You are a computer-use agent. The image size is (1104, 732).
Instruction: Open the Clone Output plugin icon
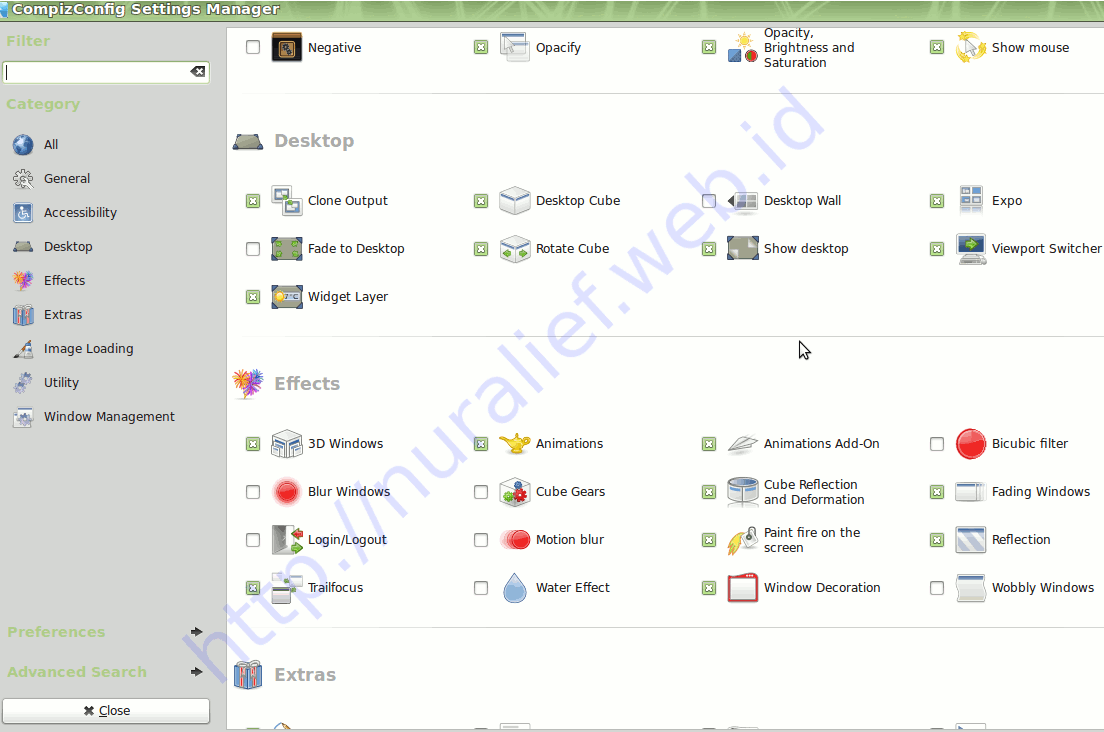287,201
